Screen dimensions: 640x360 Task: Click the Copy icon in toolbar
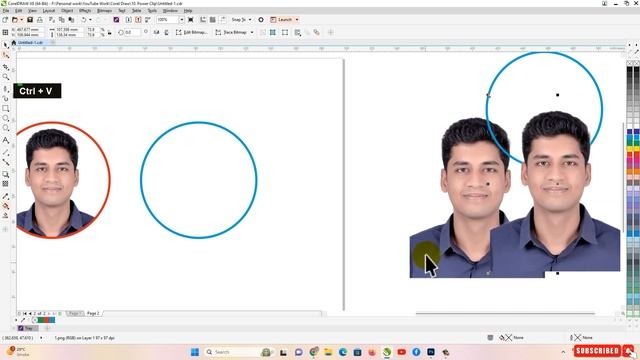tap(62, 20)
